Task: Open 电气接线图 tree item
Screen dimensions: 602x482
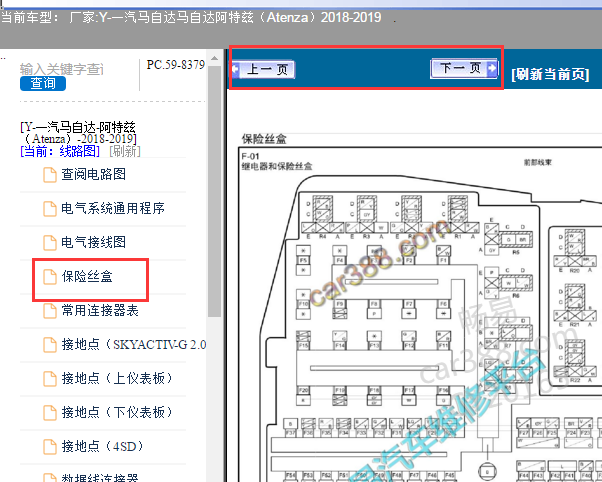Action: [93, 242]
